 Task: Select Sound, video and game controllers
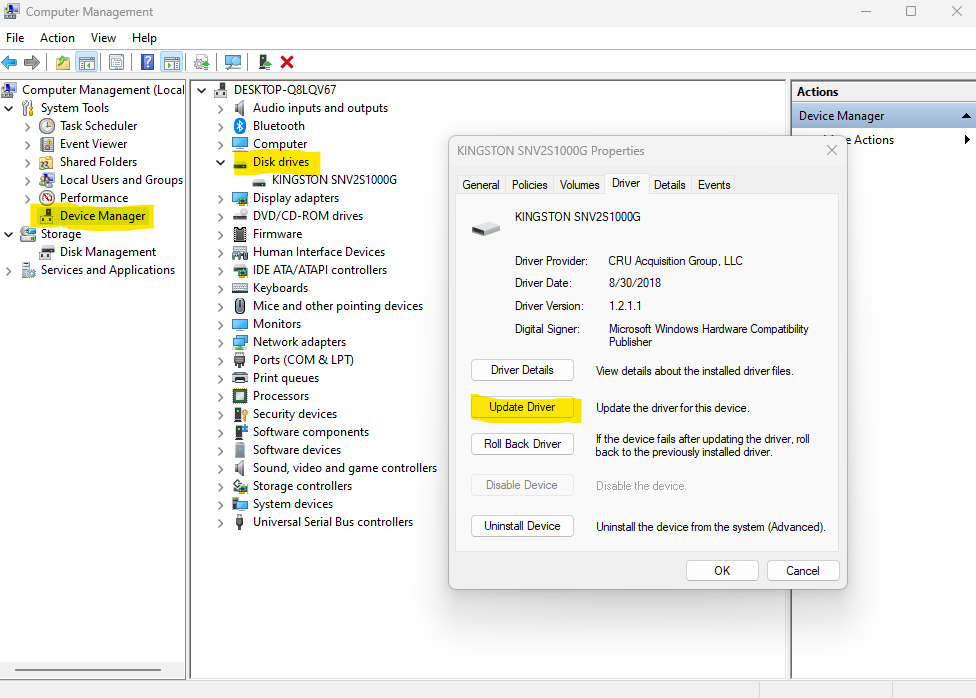coord(345,468)
